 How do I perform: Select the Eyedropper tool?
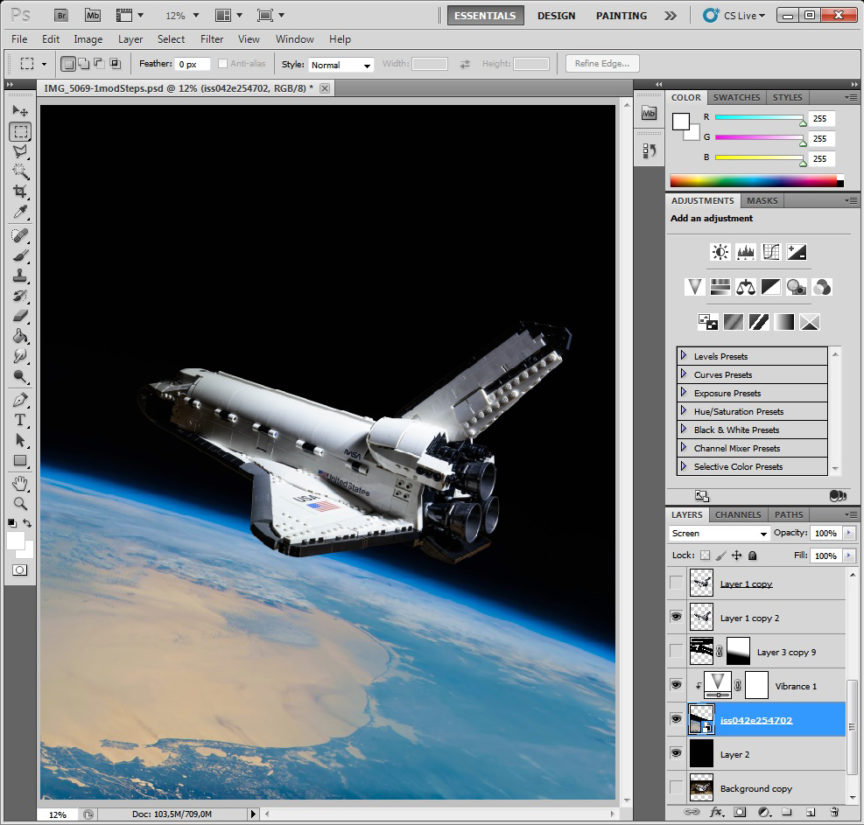pos(20,213)
